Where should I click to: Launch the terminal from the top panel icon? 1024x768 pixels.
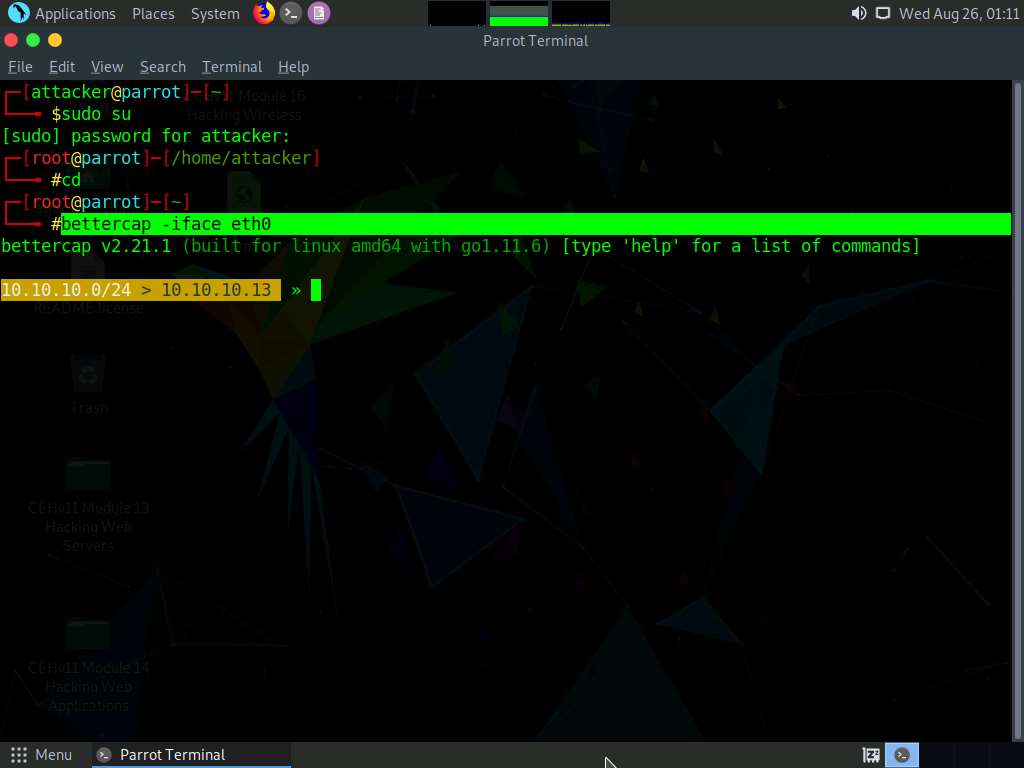tap(291, 13)
